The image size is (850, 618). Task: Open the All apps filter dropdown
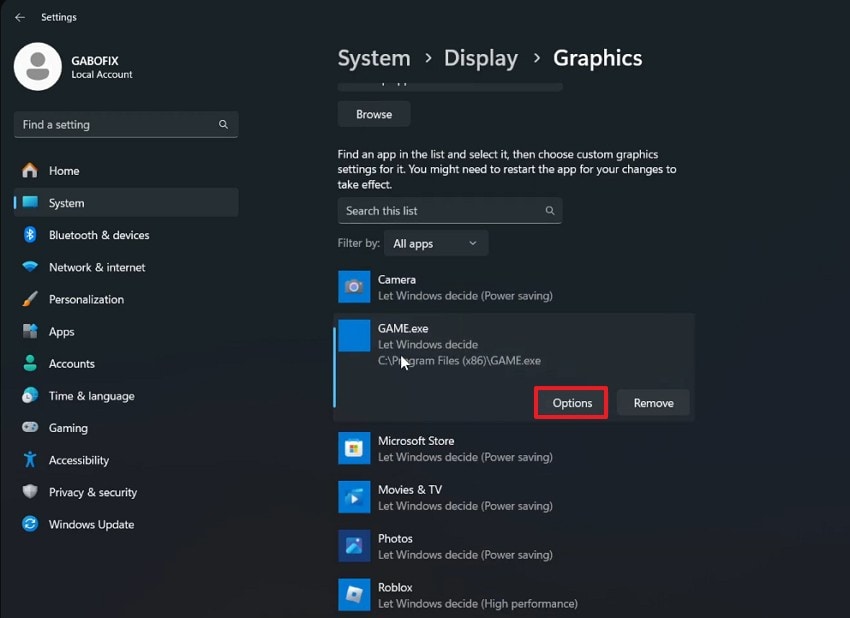pos(435,243)
